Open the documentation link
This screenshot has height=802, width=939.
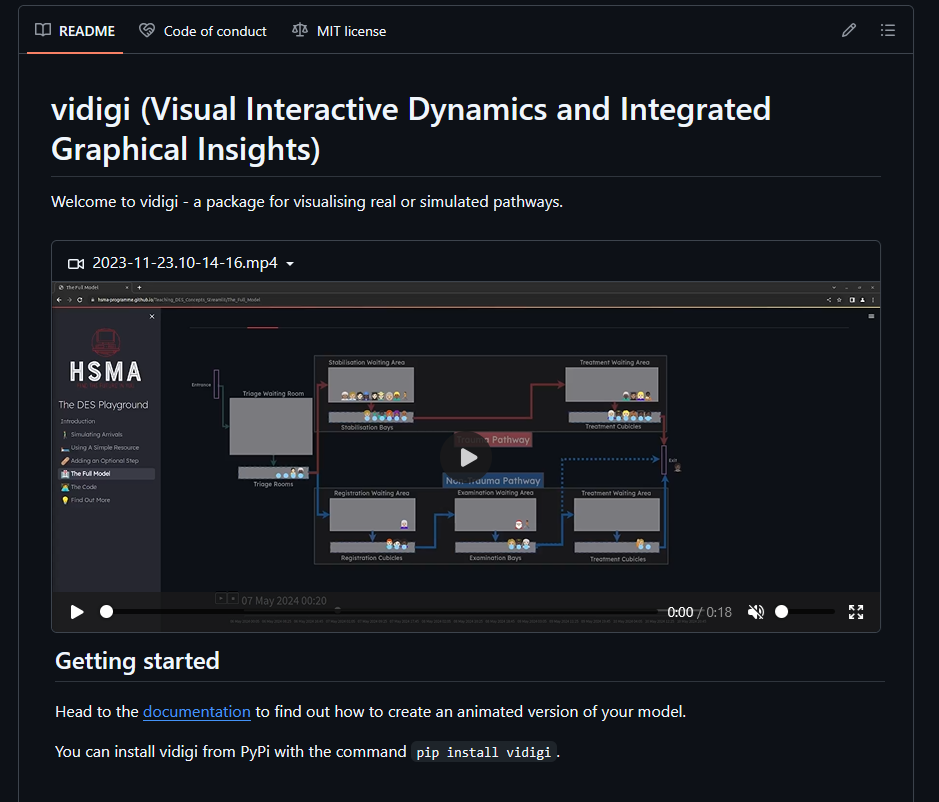point(197,712)
